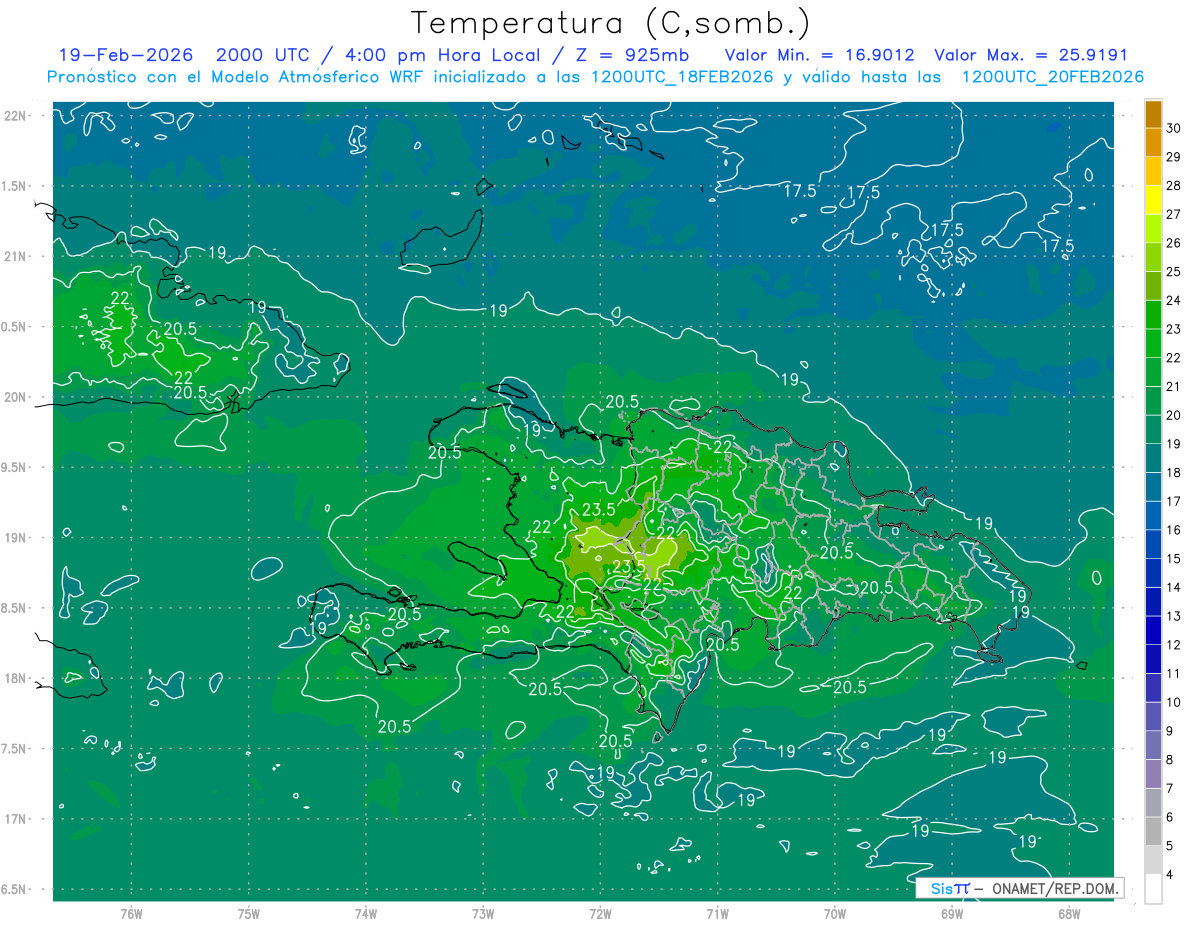Click the "Valor Max. = 25.9191" value
The width and height of the screenshot is (1200, 927).
tap(1031, 55)
